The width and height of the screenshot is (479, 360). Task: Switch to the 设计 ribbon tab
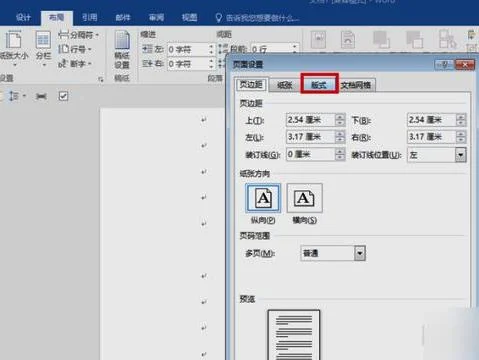click(x=23, y=17)
